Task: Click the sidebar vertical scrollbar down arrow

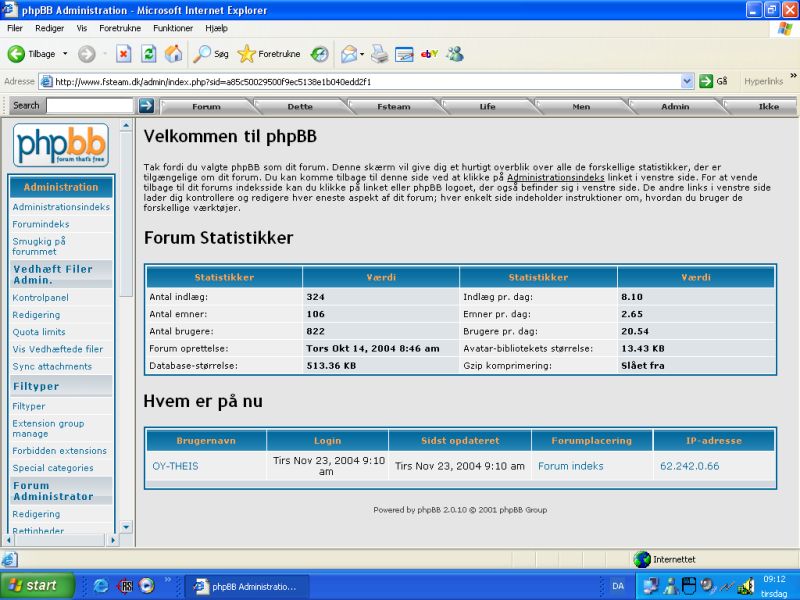Action: (126, 527)
